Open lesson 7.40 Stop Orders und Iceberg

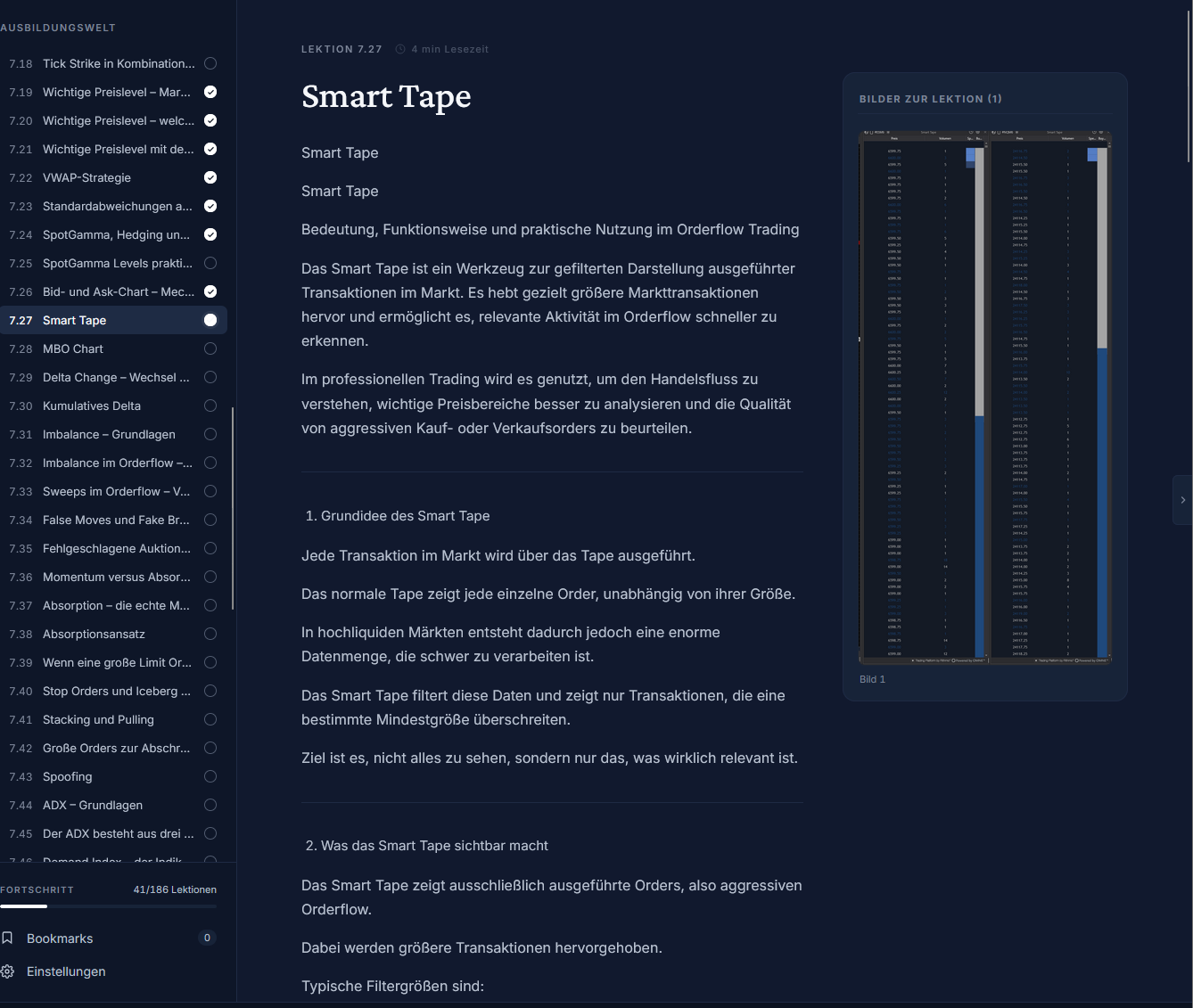click(113, 691)
